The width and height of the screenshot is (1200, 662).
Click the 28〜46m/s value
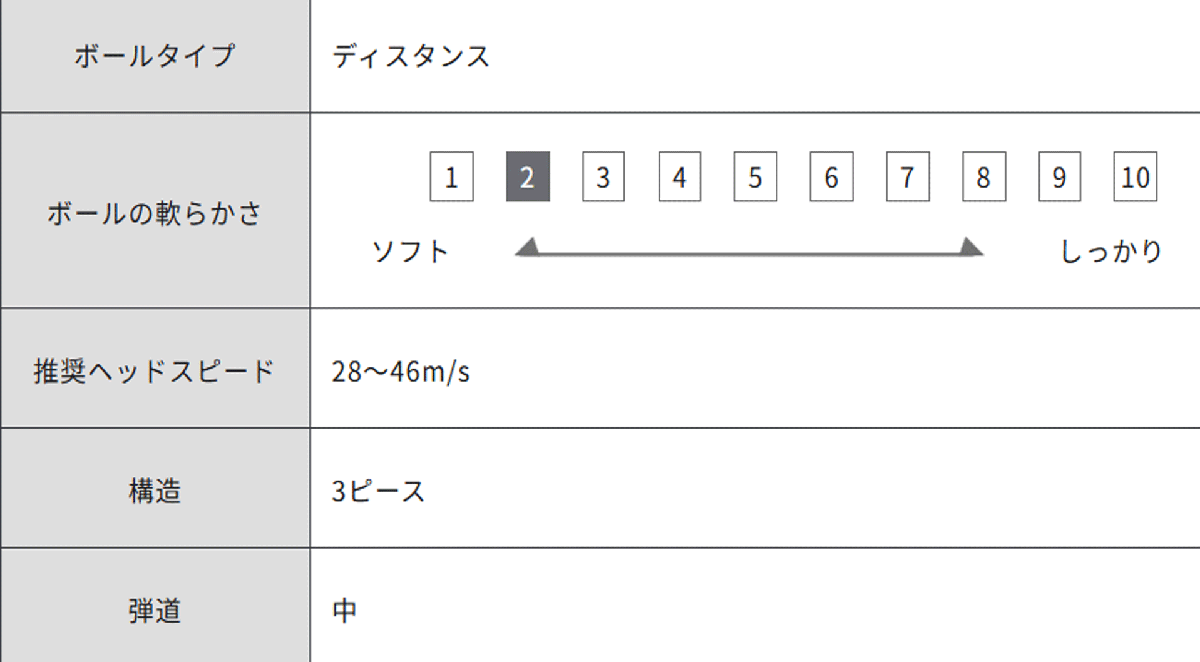tap(400, 373)
